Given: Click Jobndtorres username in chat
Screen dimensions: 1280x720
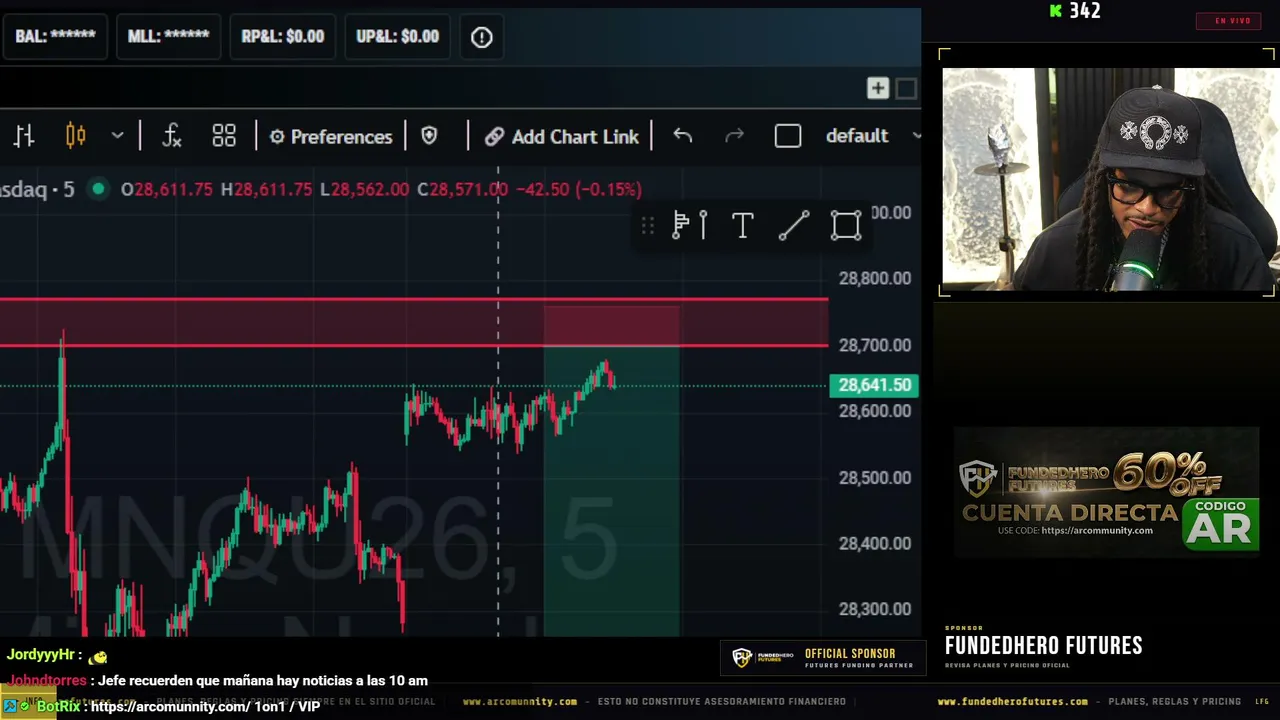Looking at the screenshot, I should tap(48, 681).
